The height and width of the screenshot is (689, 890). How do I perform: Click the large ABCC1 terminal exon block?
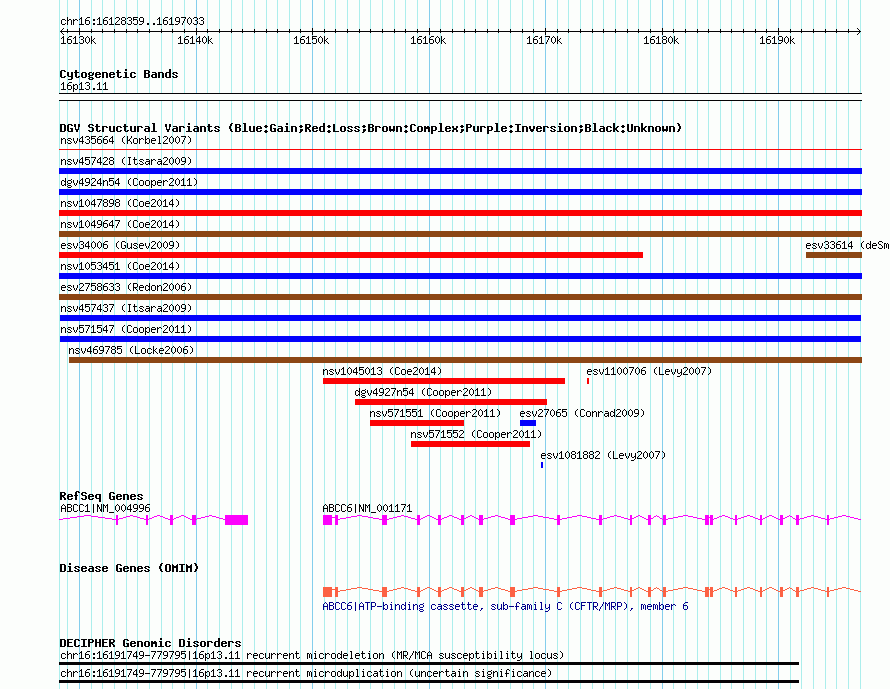tap(237, 520)
